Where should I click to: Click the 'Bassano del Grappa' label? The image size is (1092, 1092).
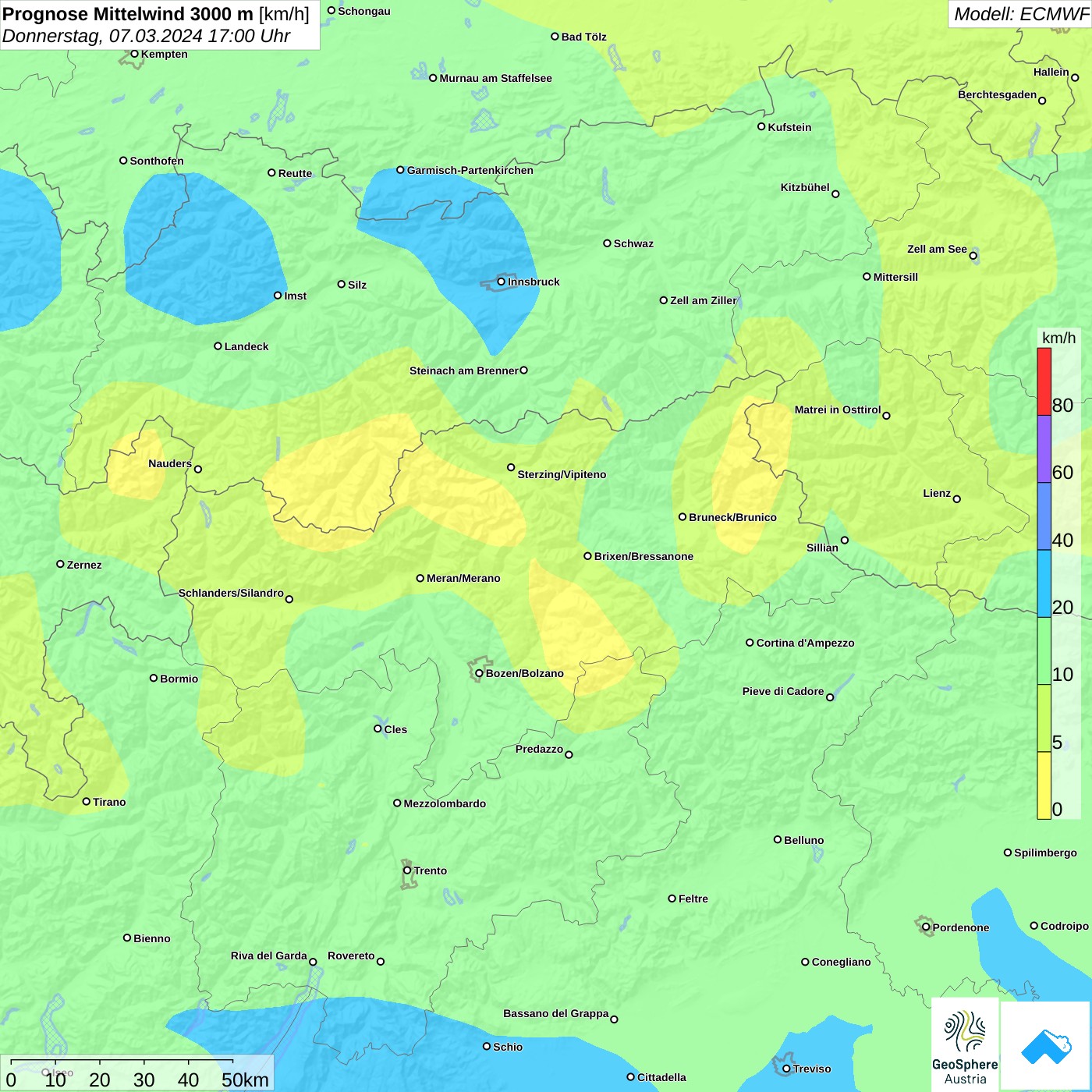coord(556,1013)
